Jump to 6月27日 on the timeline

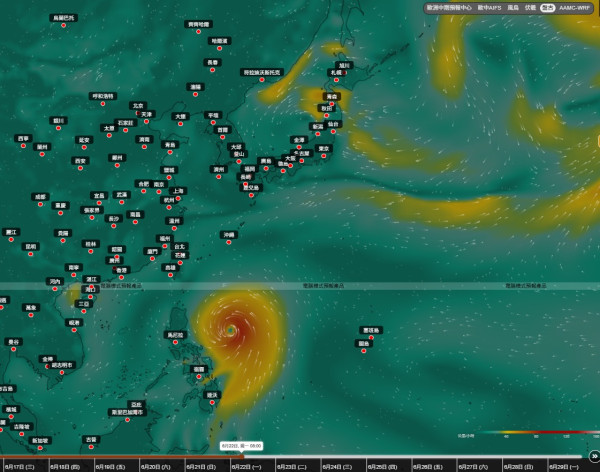coord(473,467)
